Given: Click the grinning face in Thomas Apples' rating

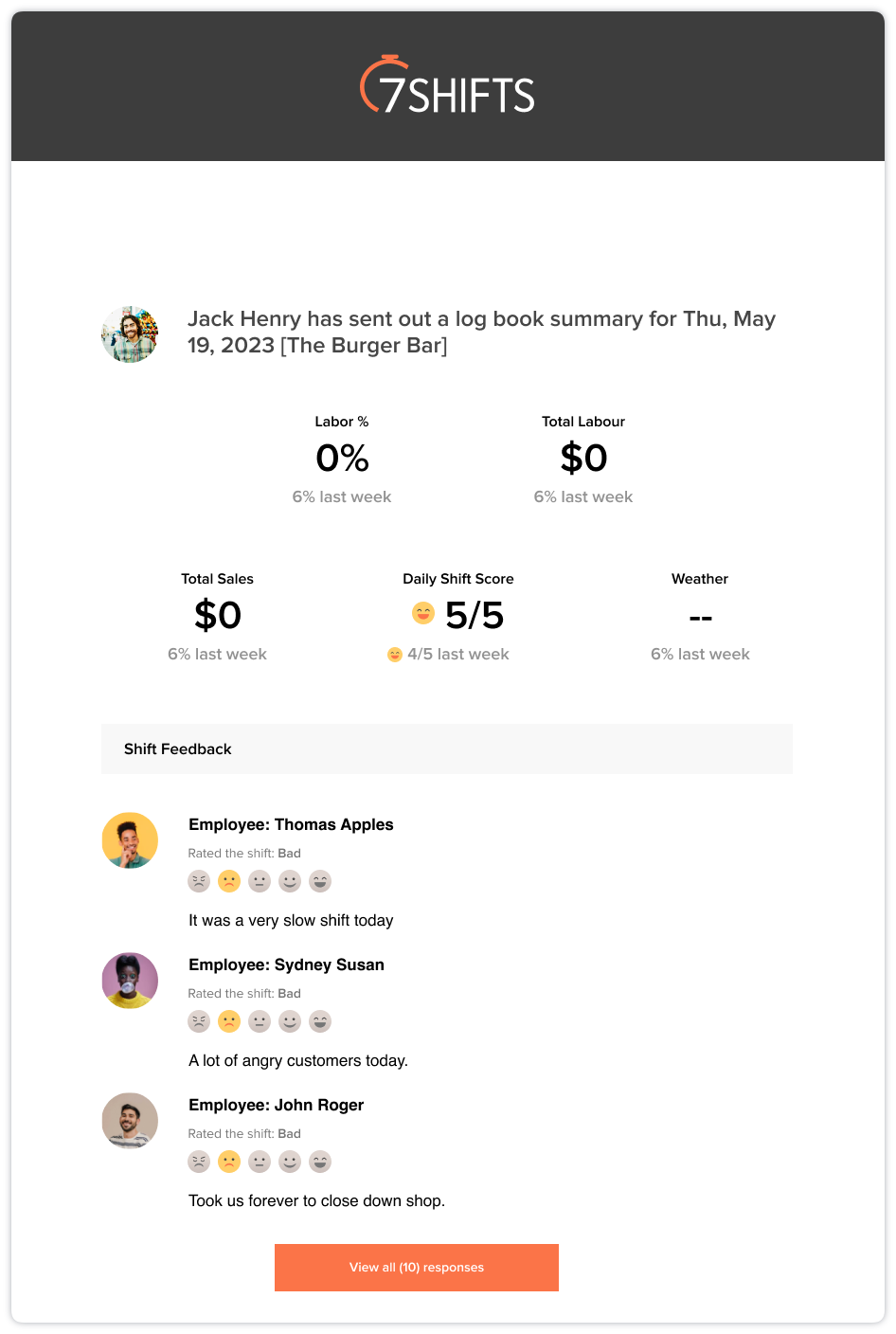Looking at the screenshot, I should click(x=320, y=881).
